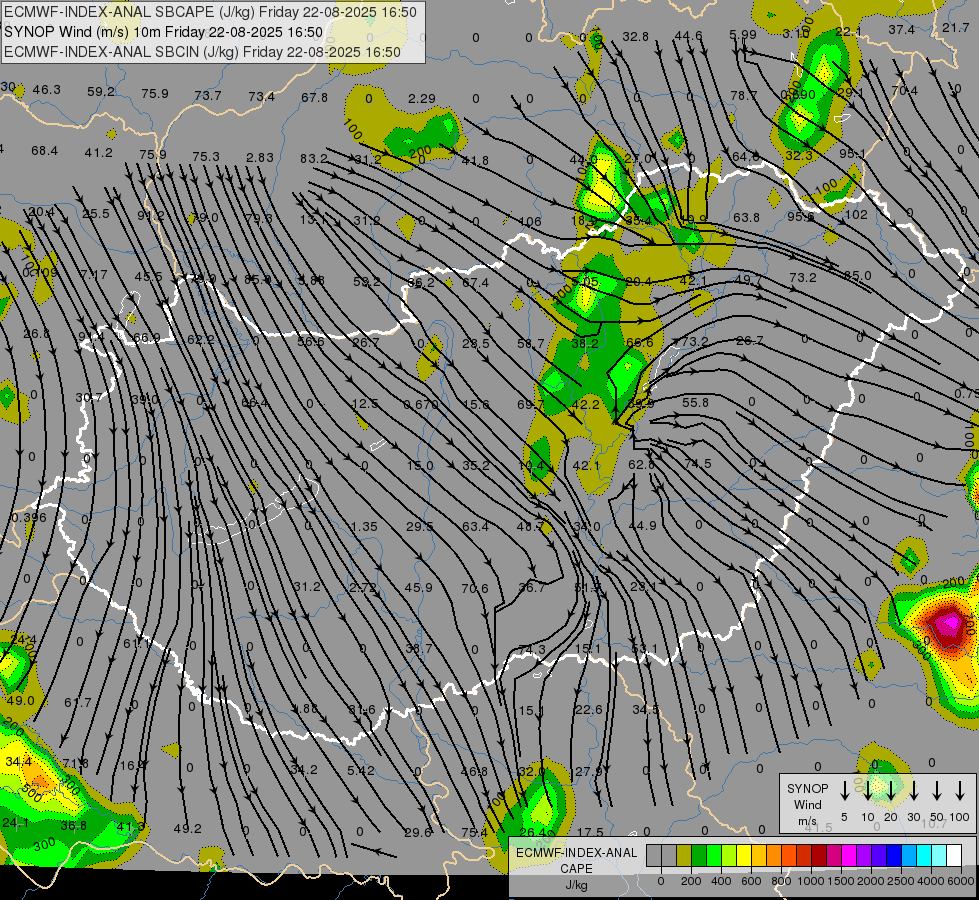
Task: Click the '6000' tick label on CAPE scale
Action: [960, 881]
